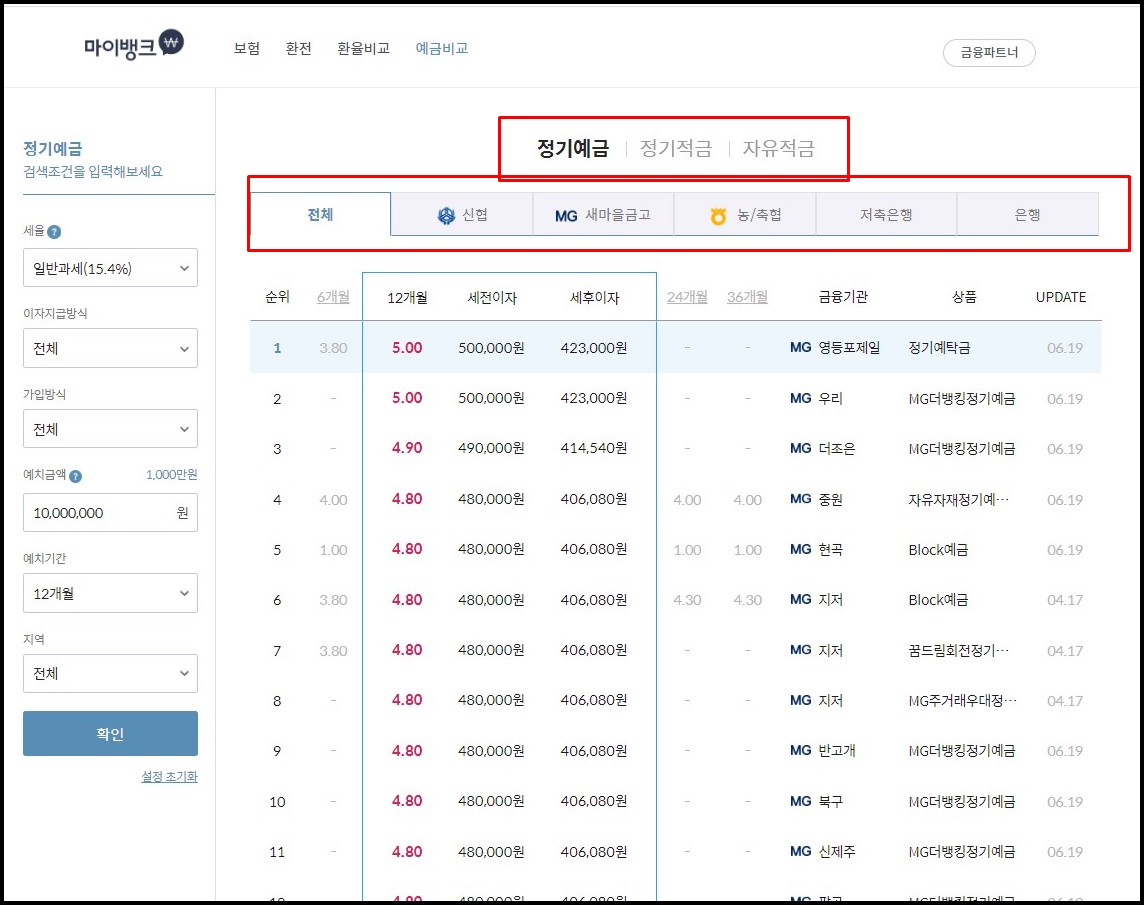Click the 금융파트너 button
1144x905 pixels.
point(989,53)
